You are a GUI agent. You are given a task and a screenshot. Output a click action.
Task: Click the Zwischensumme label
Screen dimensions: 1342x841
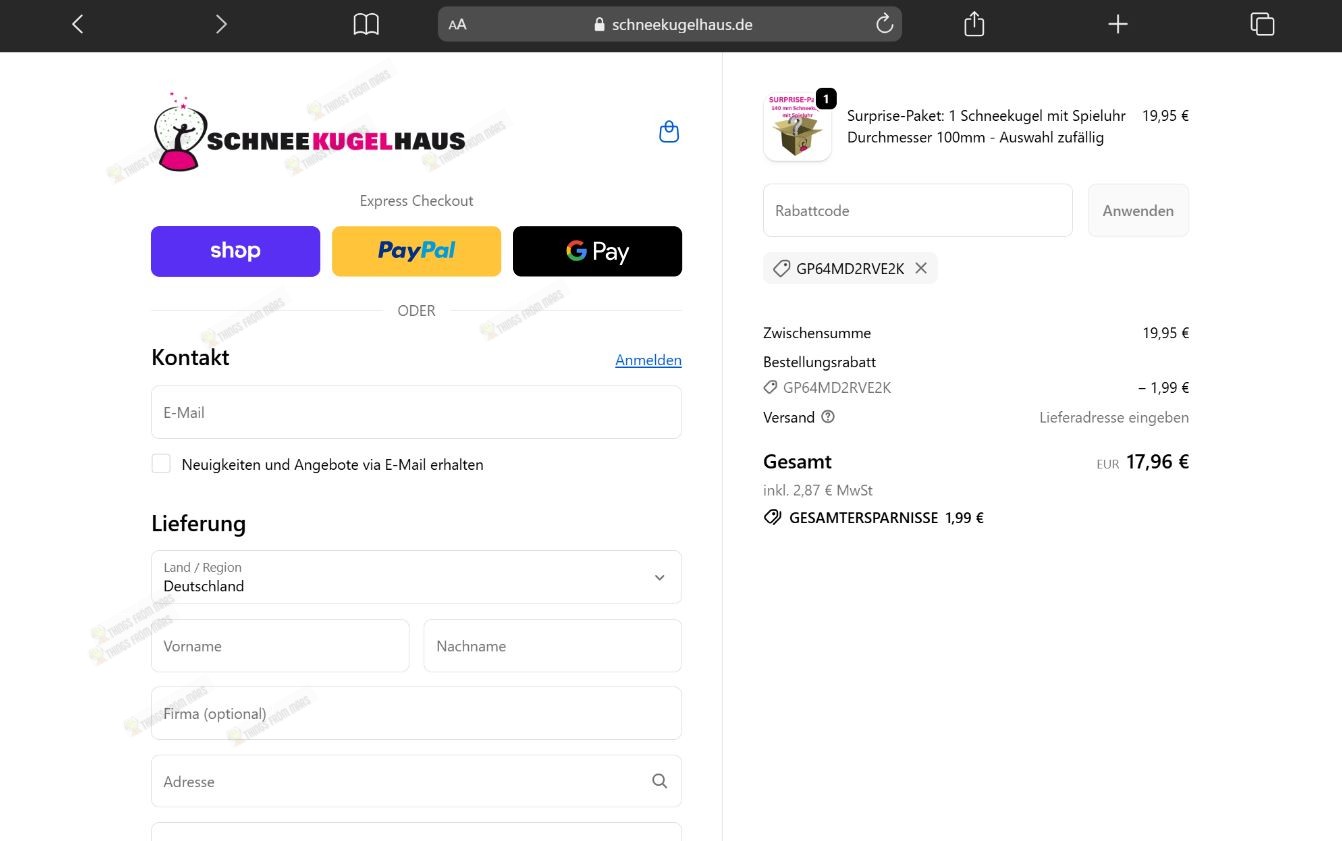pyautogui.click(x=817, y=333)
